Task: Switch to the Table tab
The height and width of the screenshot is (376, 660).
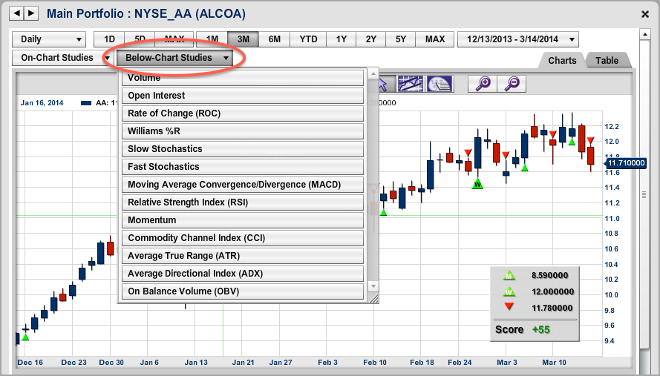Action: click(607, 60)
